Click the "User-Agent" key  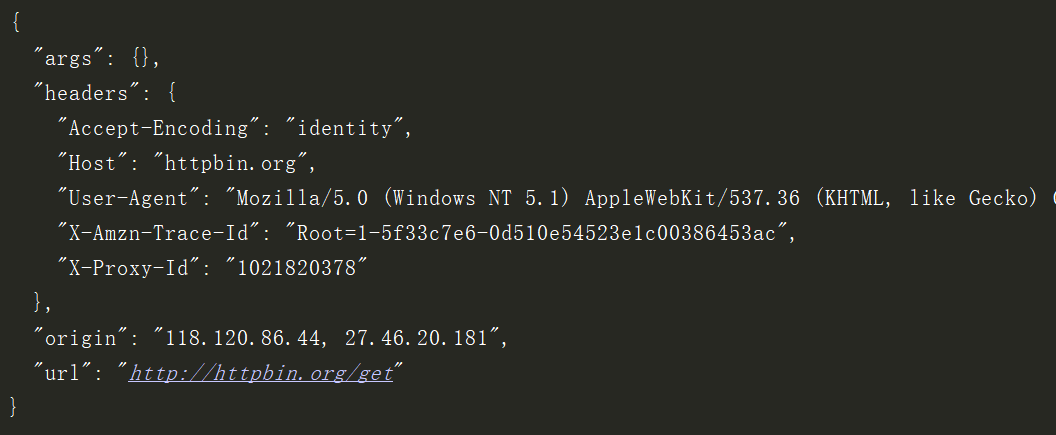tap(127, 198)
